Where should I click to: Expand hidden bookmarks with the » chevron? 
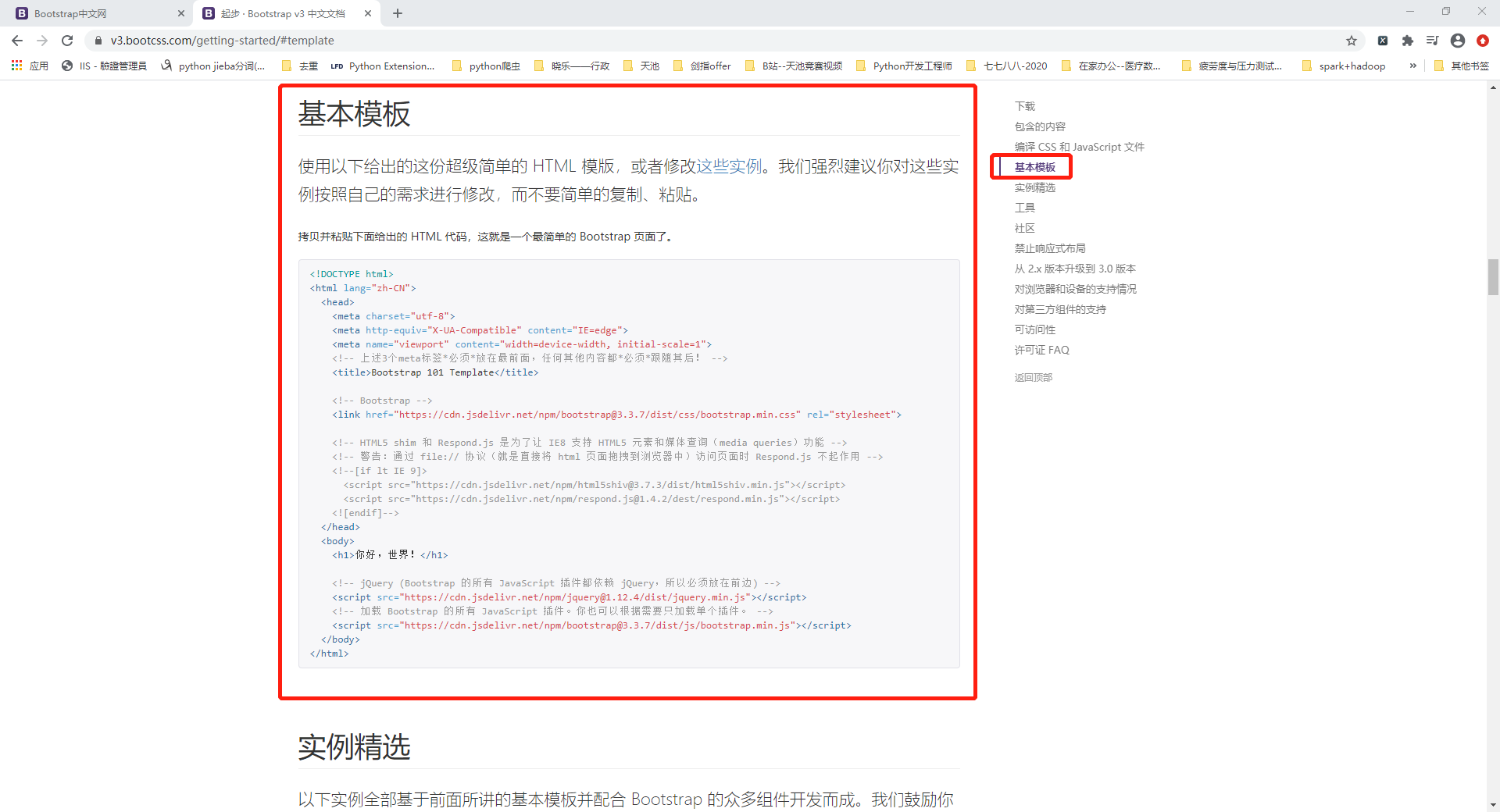(x=1412, y=66)
